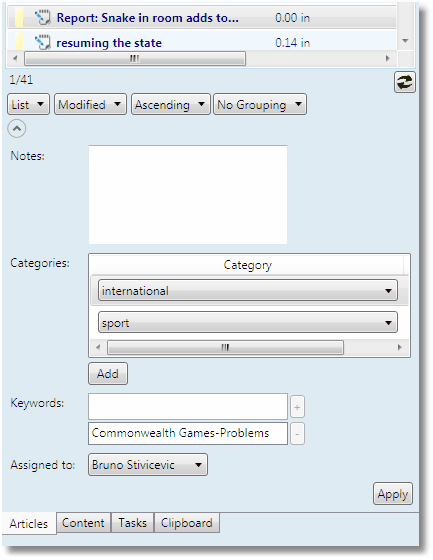Click the refresh list icon button
This screenshot has width=433, height=560.
point(404,82)
